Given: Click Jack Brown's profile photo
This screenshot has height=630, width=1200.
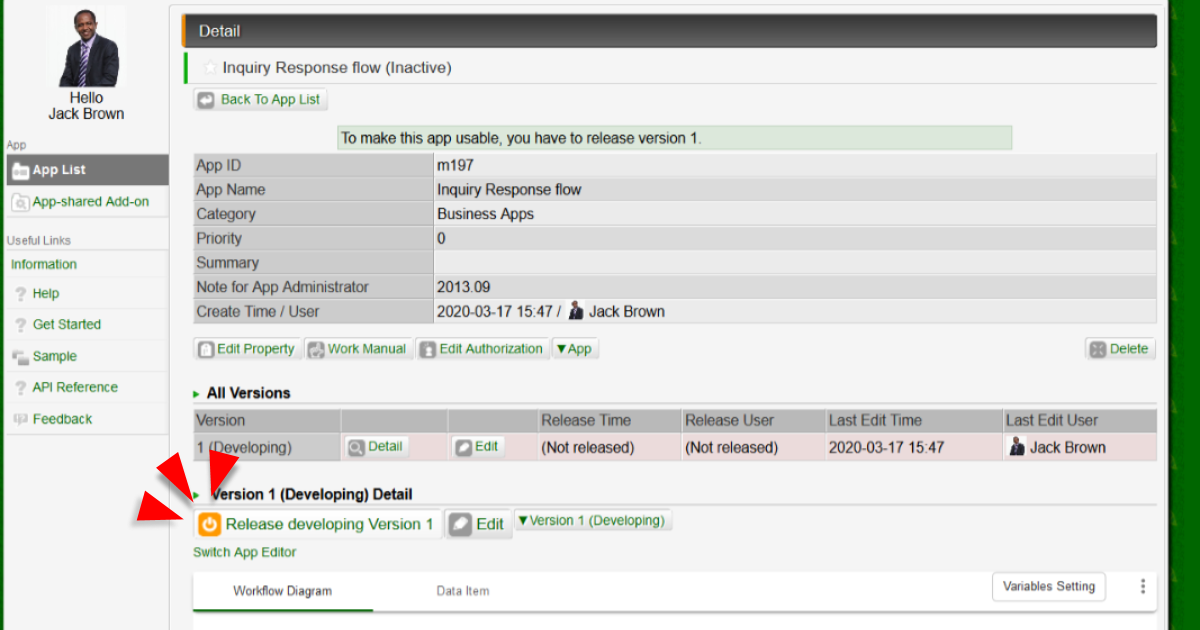Looking at the screenshot, I should [86, 48].
